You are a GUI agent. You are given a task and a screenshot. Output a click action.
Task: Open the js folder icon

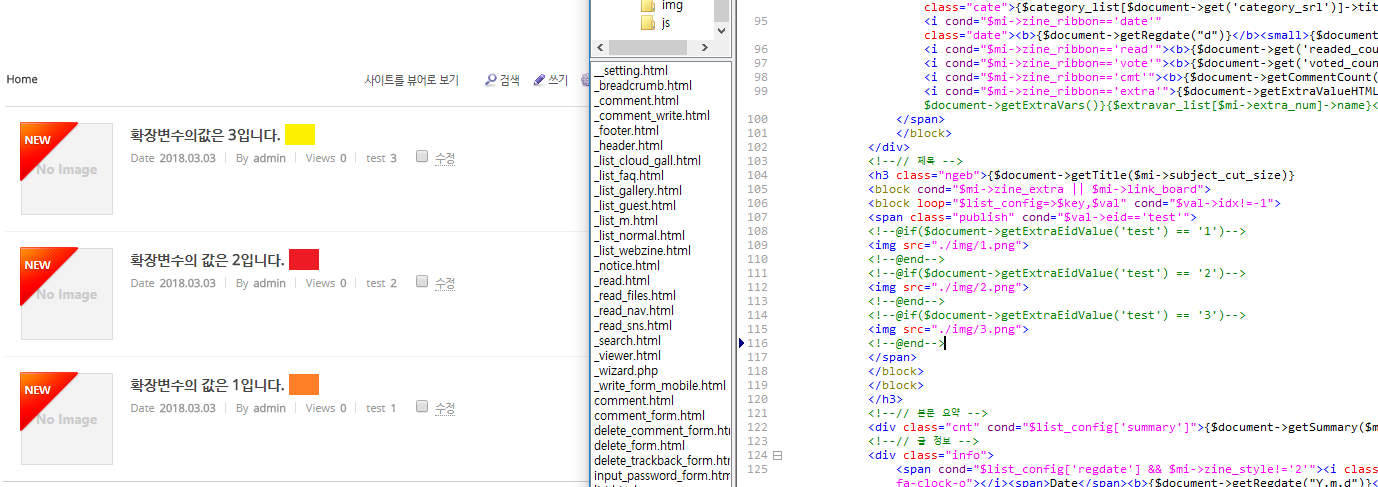pos(648,22)
